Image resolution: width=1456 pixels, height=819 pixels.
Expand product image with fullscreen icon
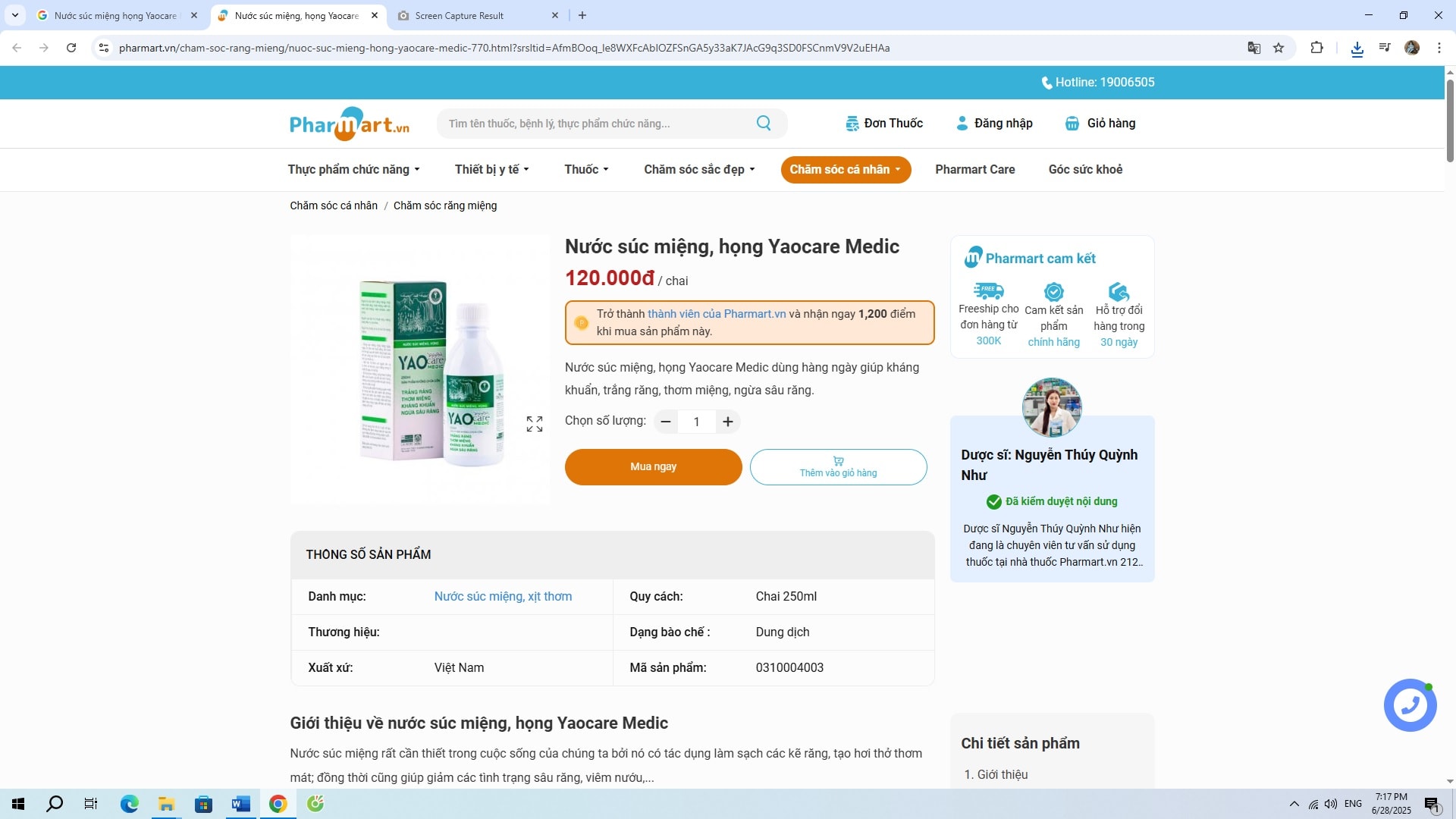(535, 424)
